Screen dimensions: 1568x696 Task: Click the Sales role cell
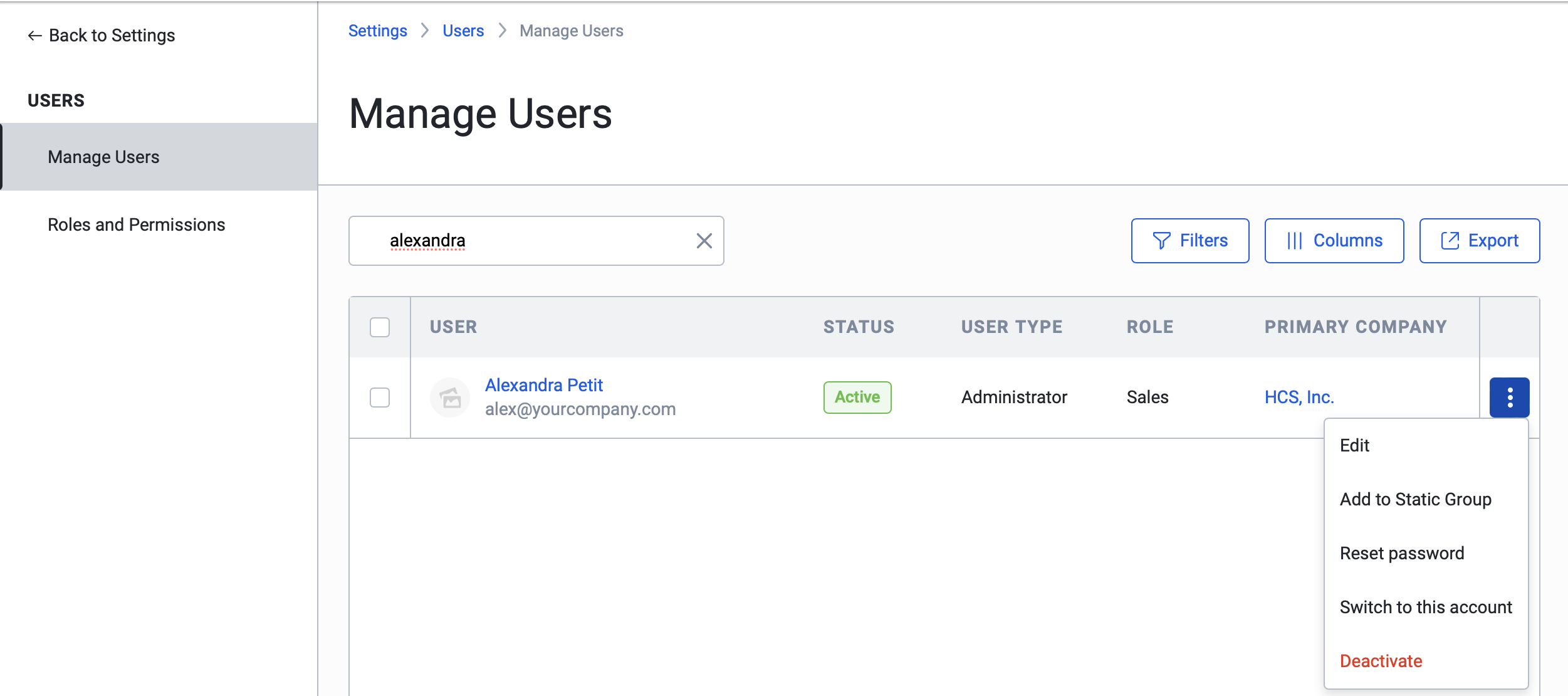tap(1147, 397)
